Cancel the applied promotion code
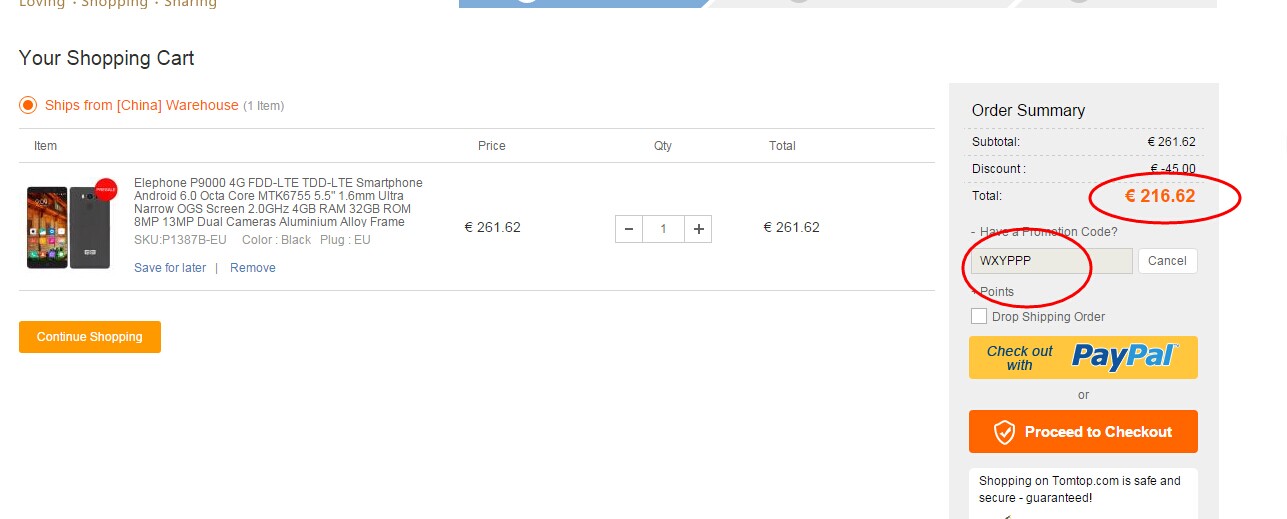This screenshot has width=1287, height=519. coord(1167,261)
